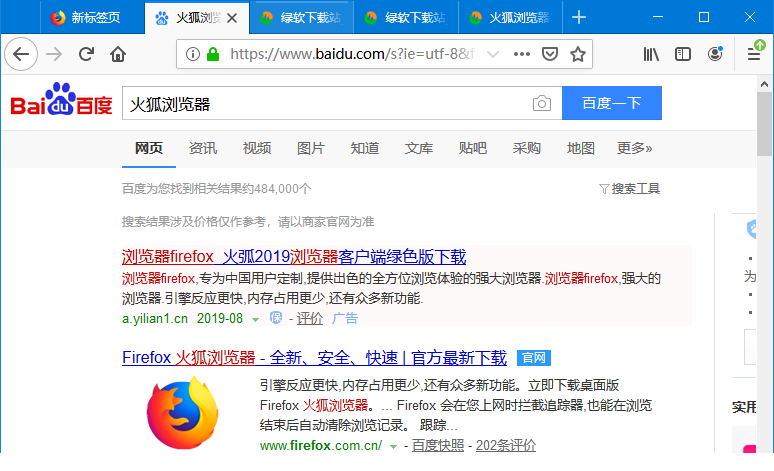The height and width of the screenshot is (471, 774).
Task: Switch to the 新标签页 tab
Action: click(x=92, y=17)
